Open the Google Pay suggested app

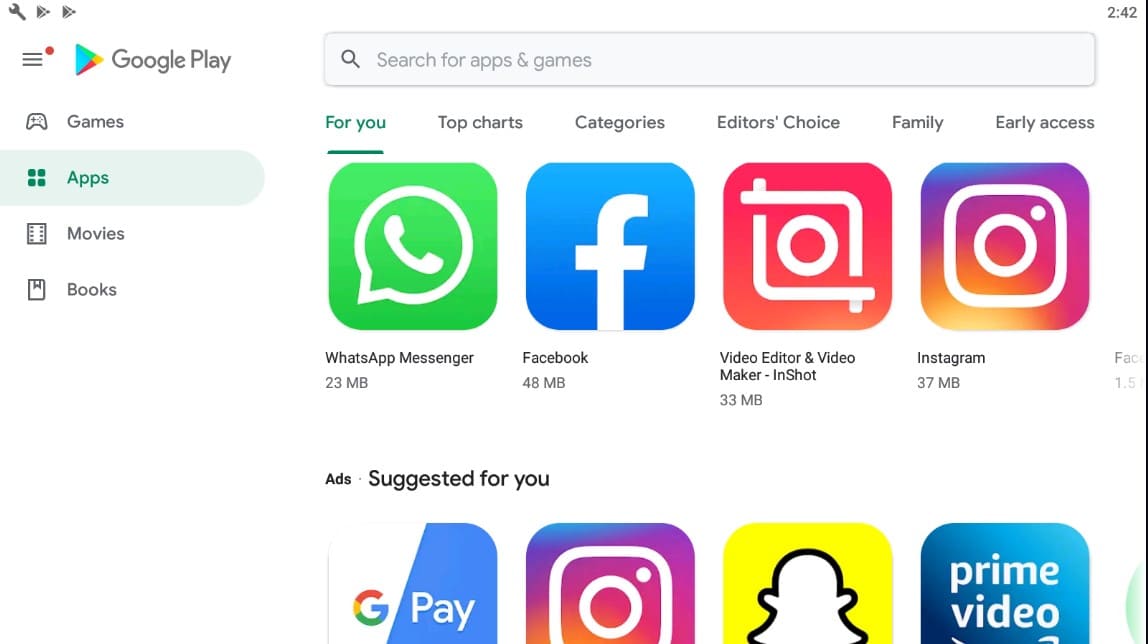tap(413, 583)
